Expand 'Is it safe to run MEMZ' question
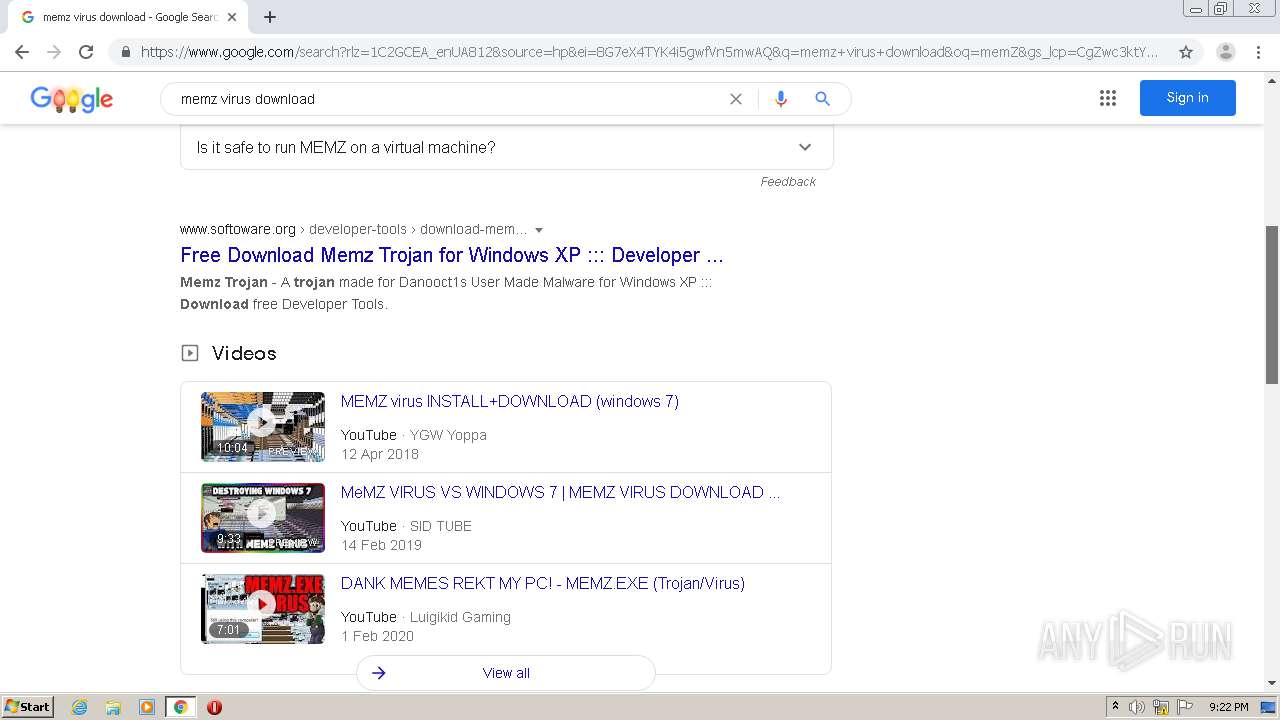 tap(506, 147)
